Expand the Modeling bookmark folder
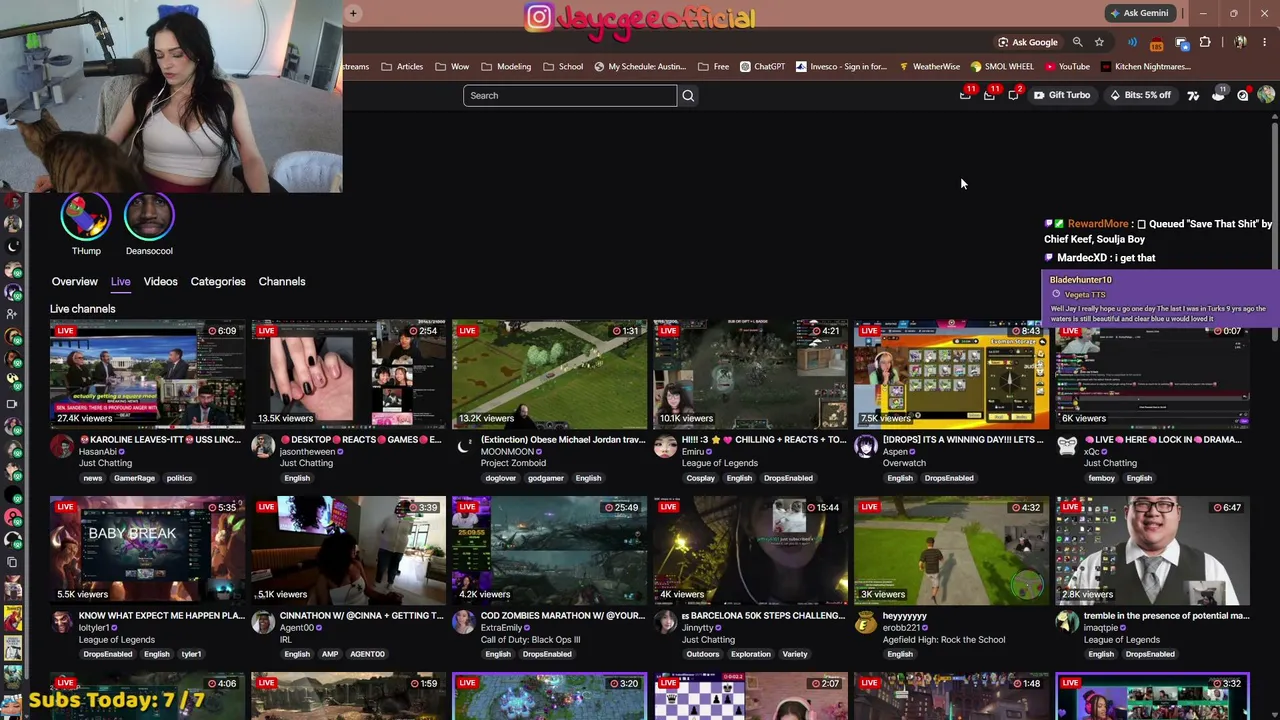The height and width of the screenshot is (720, 1280). click(x=506, y=67)
